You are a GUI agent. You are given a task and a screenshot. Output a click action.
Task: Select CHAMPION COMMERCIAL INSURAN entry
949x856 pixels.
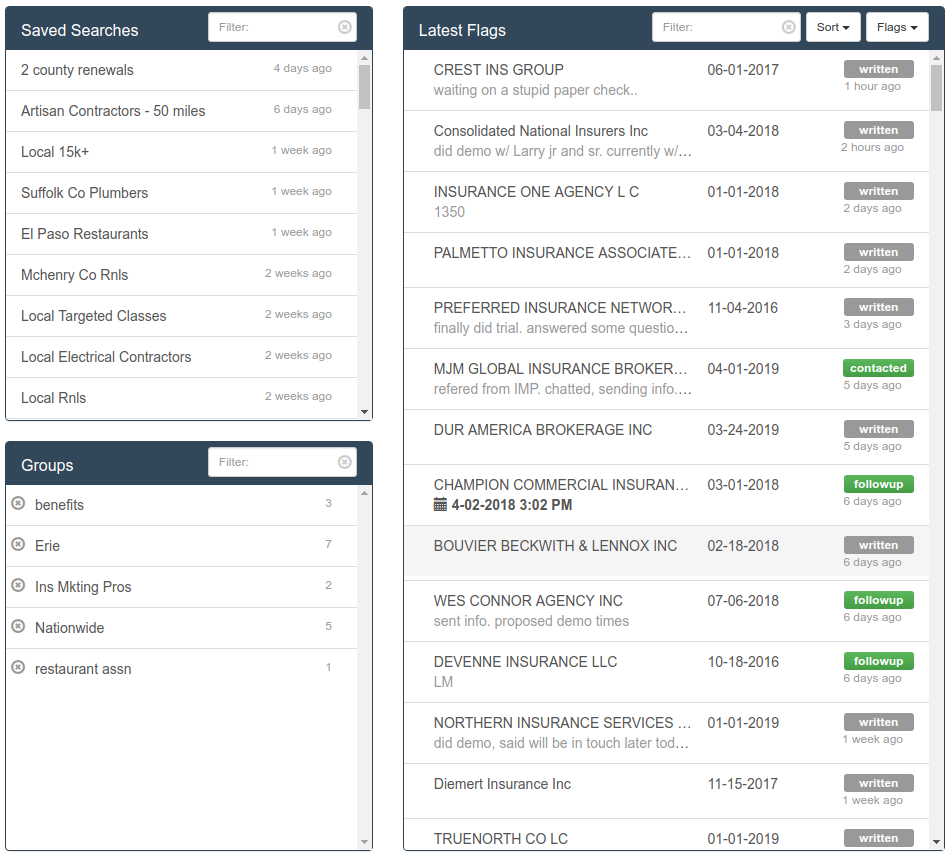click(666, 495)
